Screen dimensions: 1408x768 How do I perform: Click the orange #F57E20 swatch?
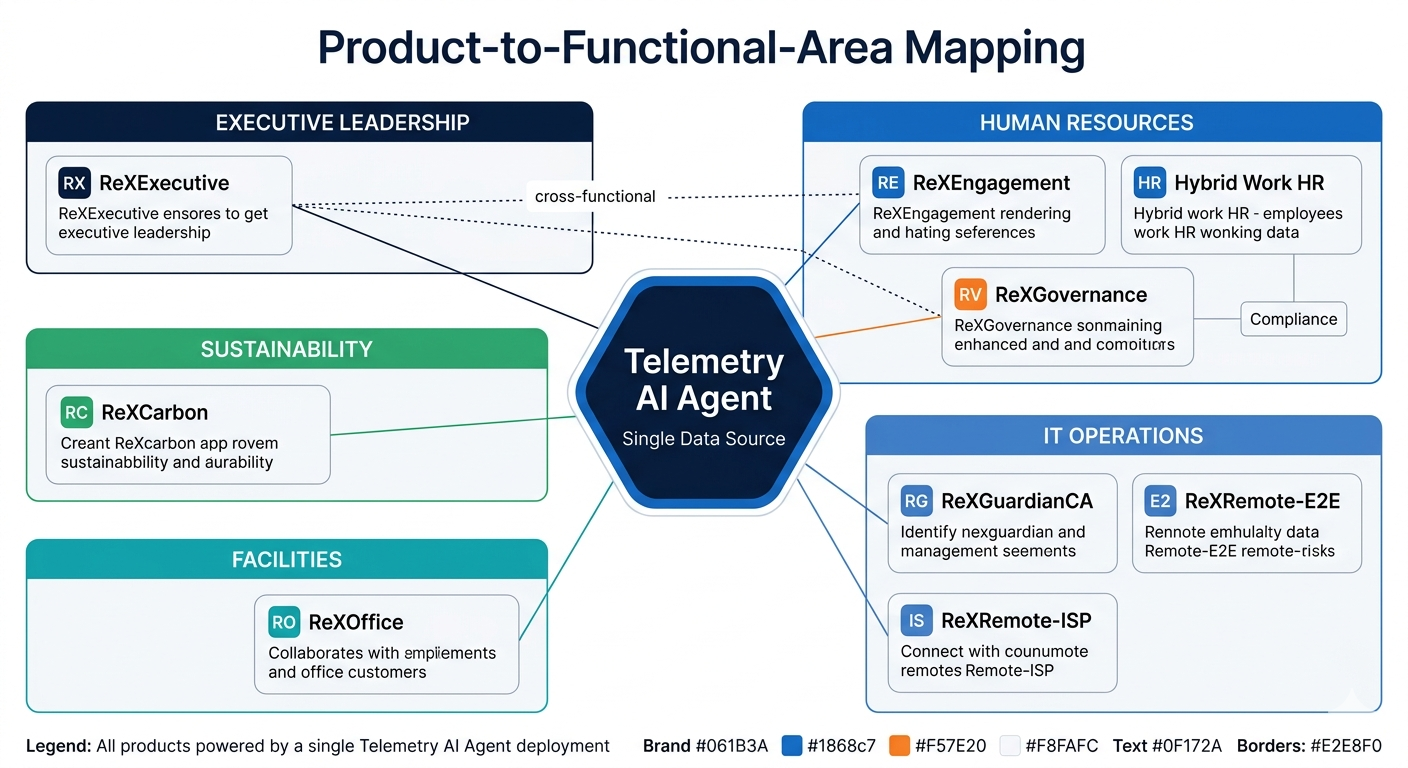(x=901, y=745)
